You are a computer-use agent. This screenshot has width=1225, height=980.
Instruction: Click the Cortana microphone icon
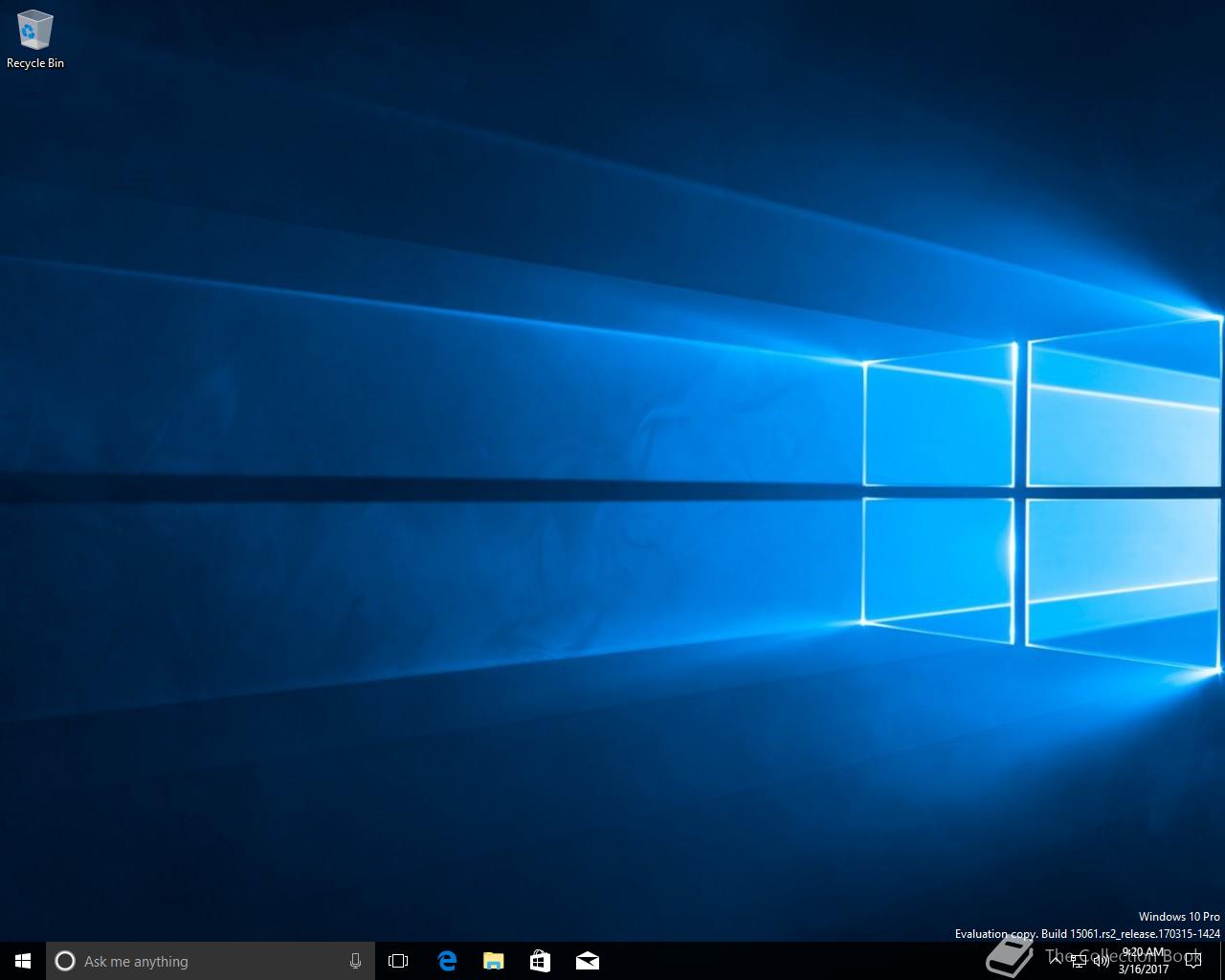pyautogui.click(x=355, y=961)
